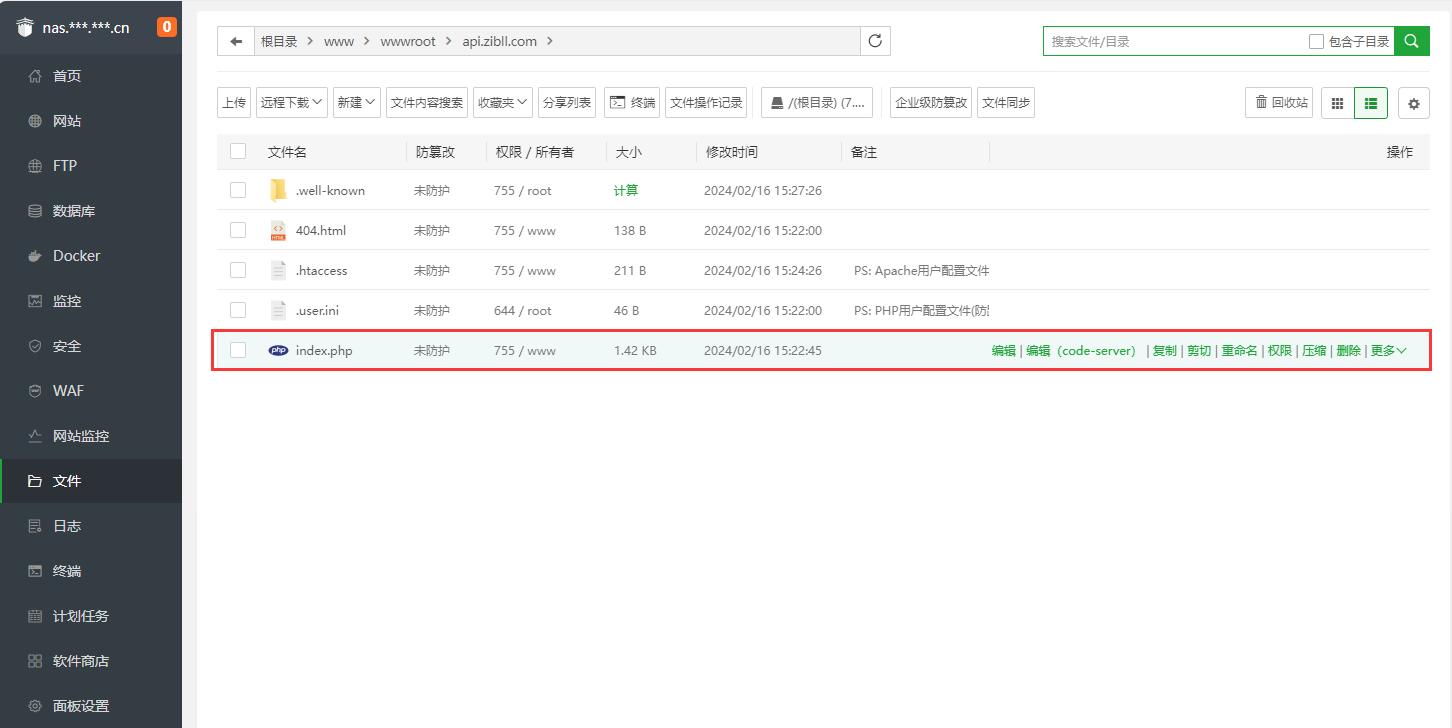The width and height of the screenshot is (1452, 728).
Task: Expand the 新建 dropdown
Action: click(357, 102)
